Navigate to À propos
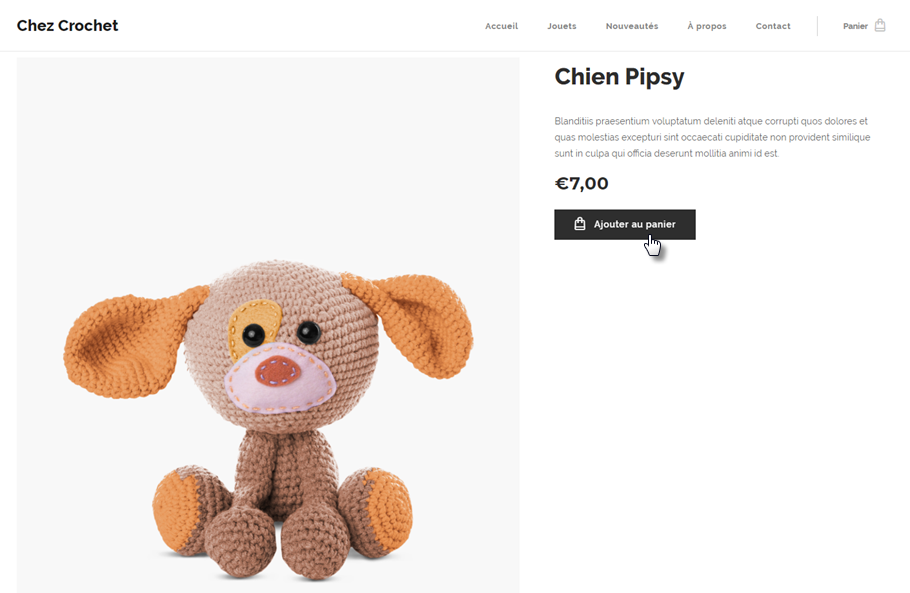Image resolution: width=910 pixels, height=593 pixels. (x=707, y=26)
